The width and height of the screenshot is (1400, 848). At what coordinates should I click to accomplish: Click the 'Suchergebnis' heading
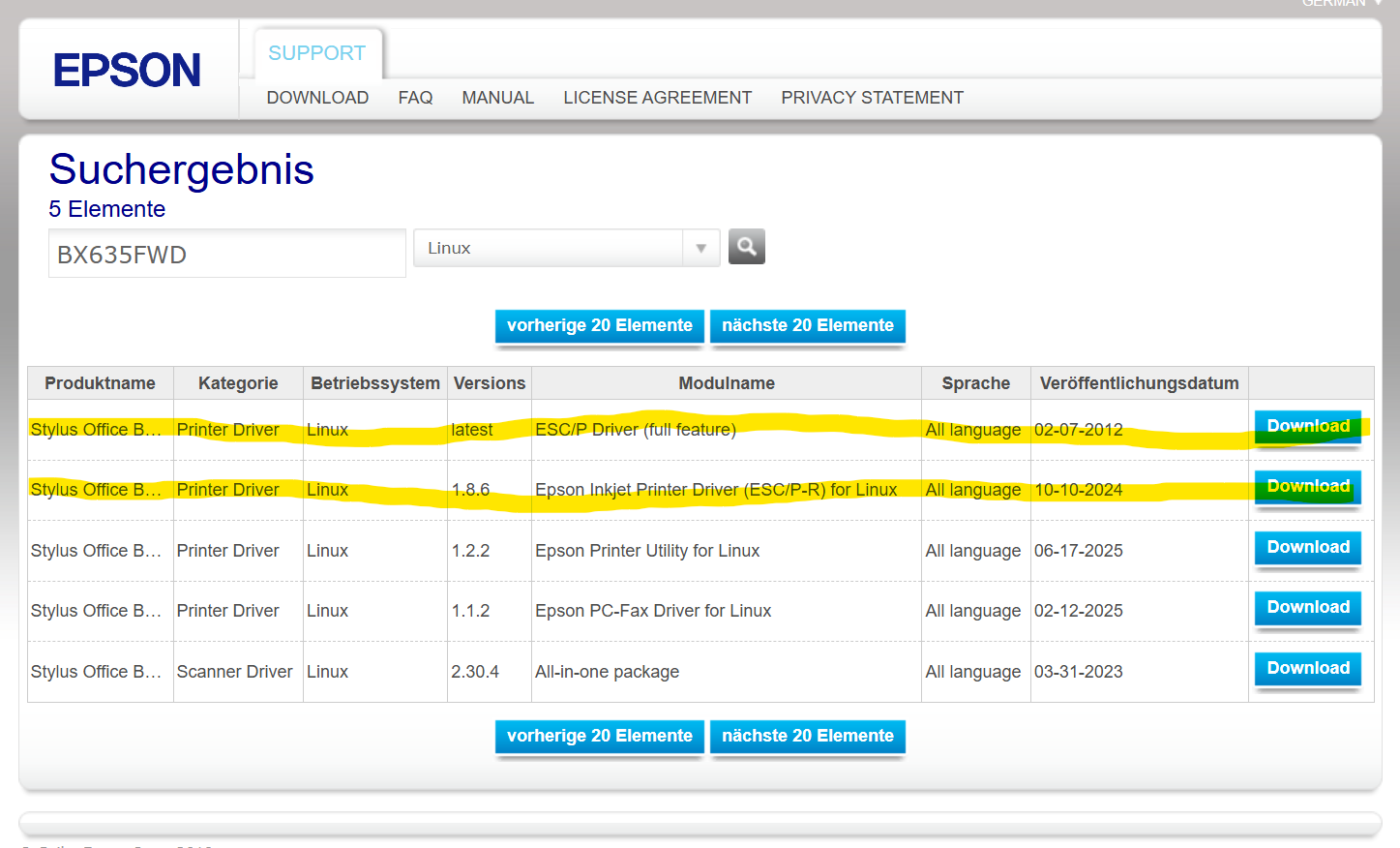pos(182,170)
